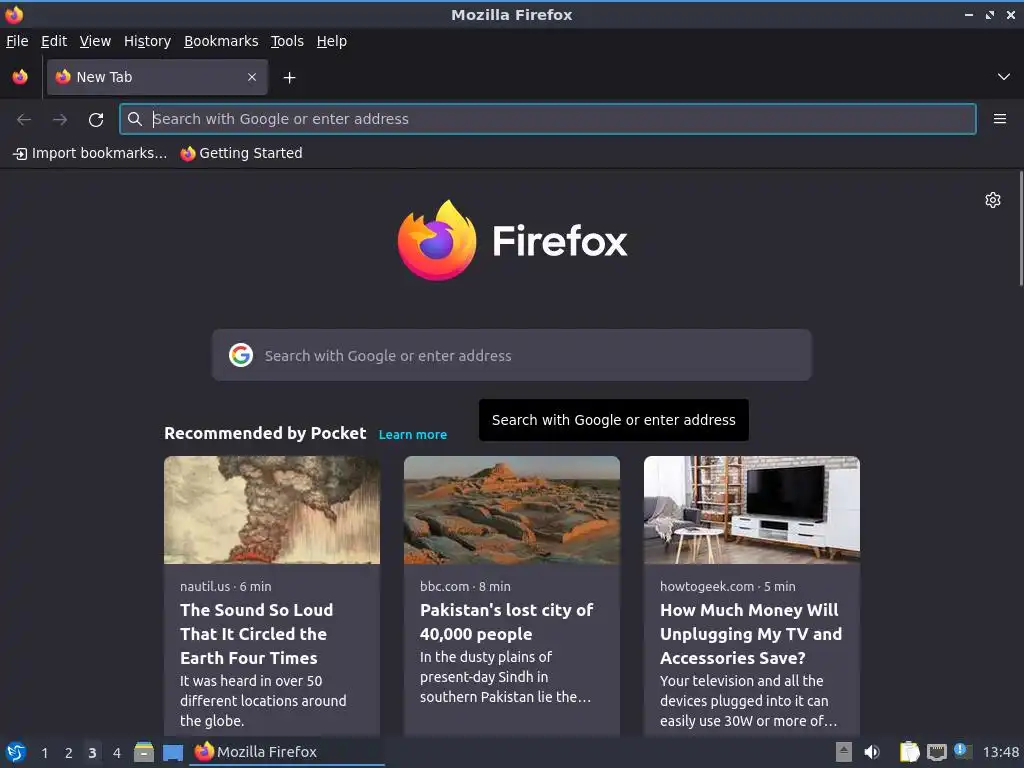Click the page vertical scrollbar
Screen dimensions: 1024x768
coord(1021,229)
